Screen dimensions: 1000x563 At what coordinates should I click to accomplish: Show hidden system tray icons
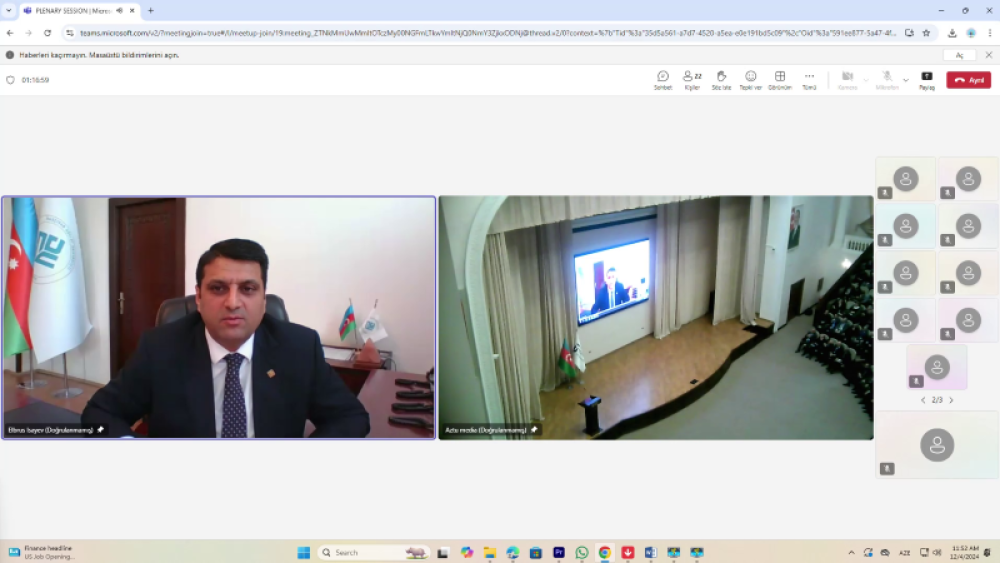pos(851,552)
